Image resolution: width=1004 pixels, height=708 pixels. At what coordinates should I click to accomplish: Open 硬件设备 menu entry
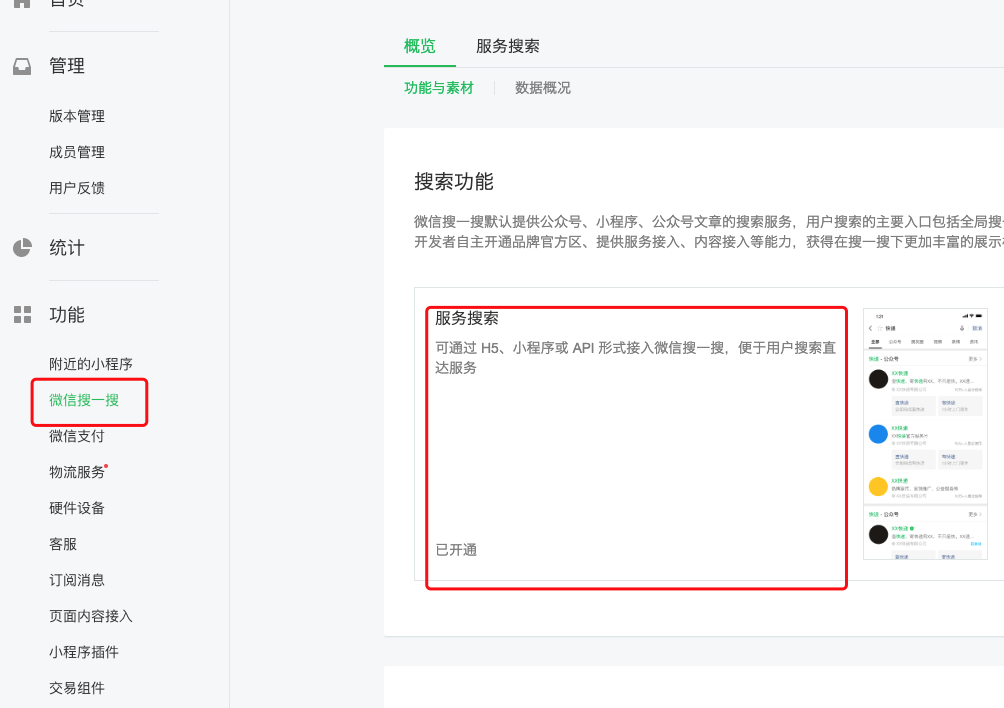point(77,508)
